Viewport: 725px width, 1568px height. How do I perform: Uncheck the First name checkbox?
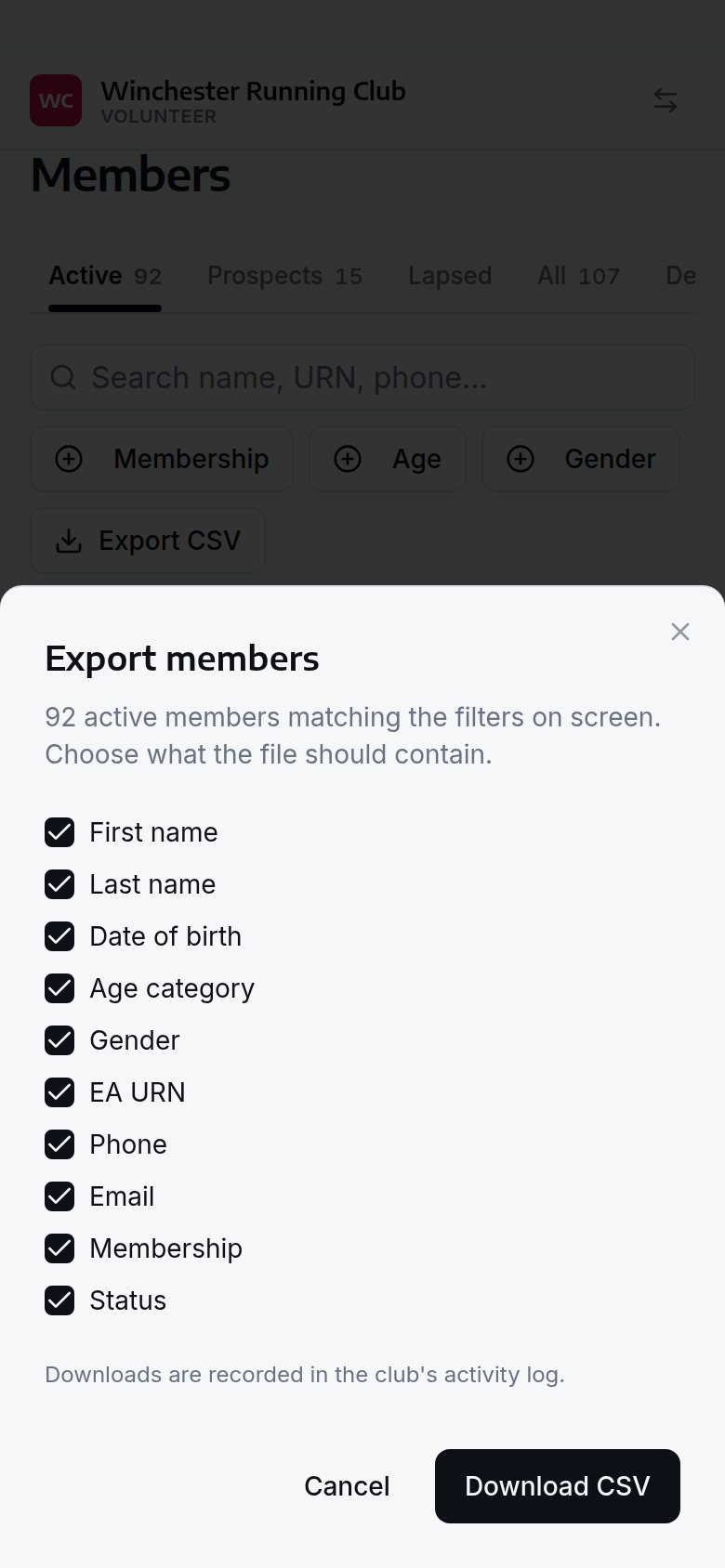tap(59, 832)
